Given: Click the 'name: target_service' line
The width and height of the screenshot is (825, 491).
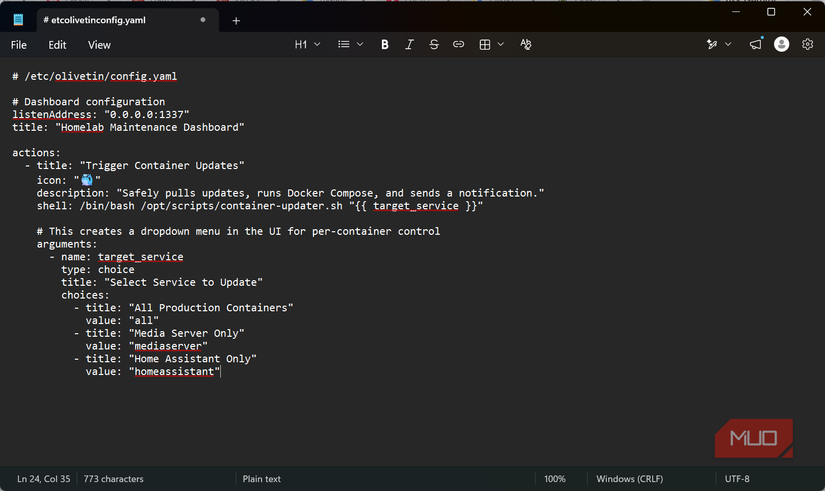Looking at the screenshot, I should [x=116, y=257].
